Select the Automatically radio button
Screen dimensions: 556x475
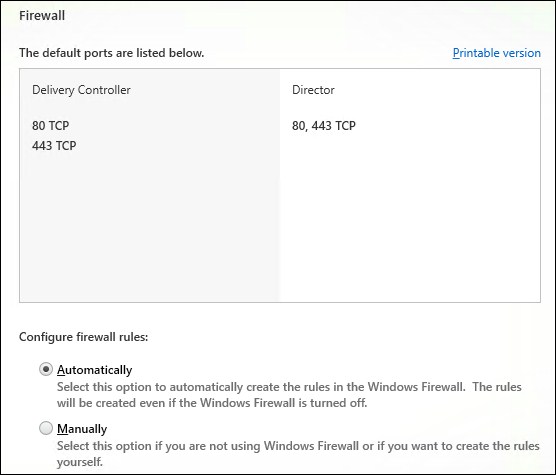[x=46, y=369]
